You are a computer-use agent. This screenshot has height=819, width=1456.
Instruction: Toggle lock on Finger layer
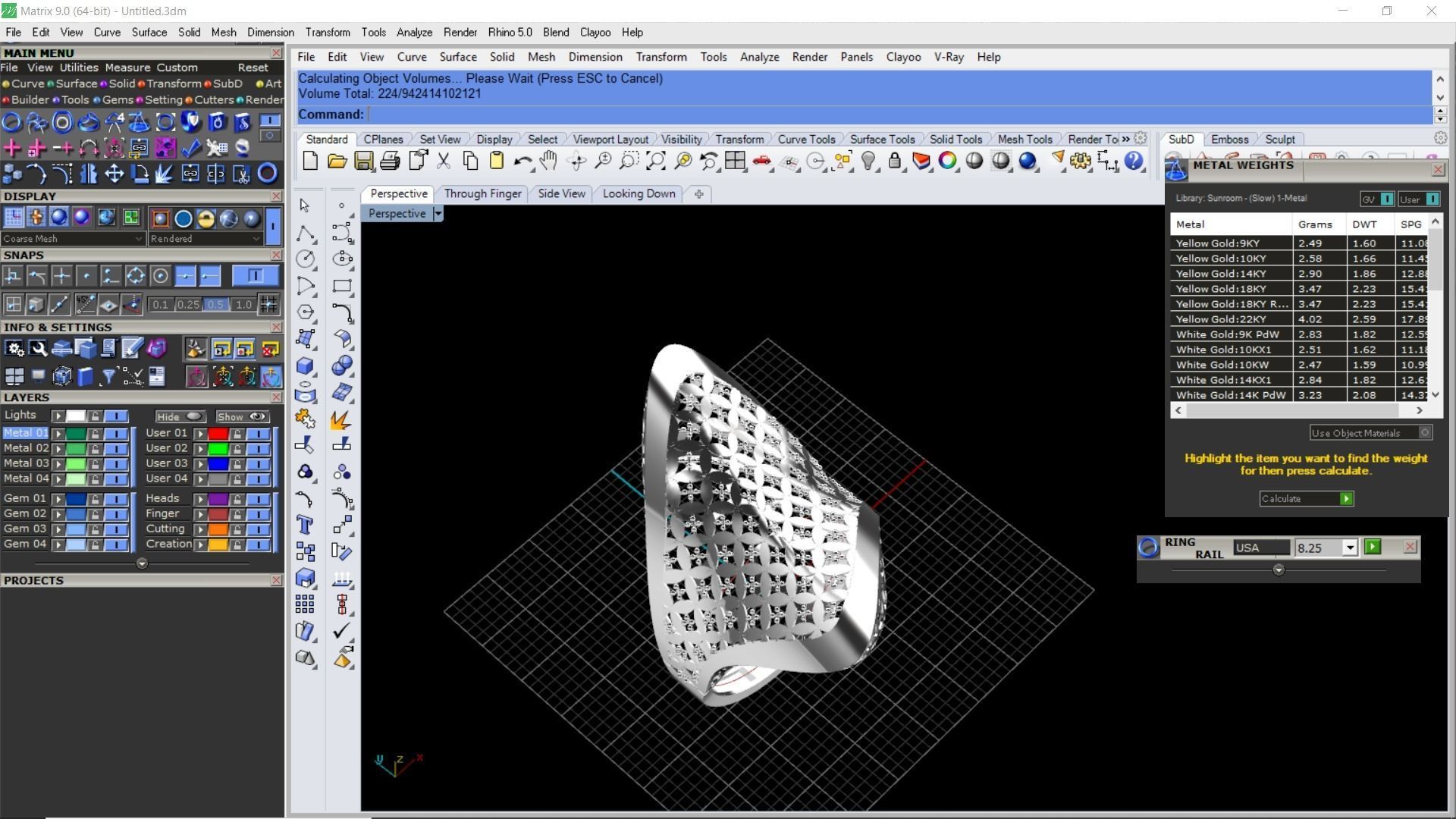237,514
